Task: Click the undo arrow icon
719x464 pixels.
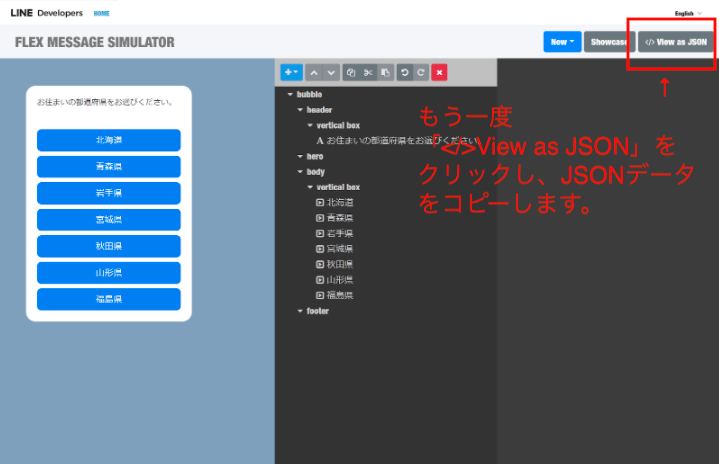Action: click(x=404, y=72)
